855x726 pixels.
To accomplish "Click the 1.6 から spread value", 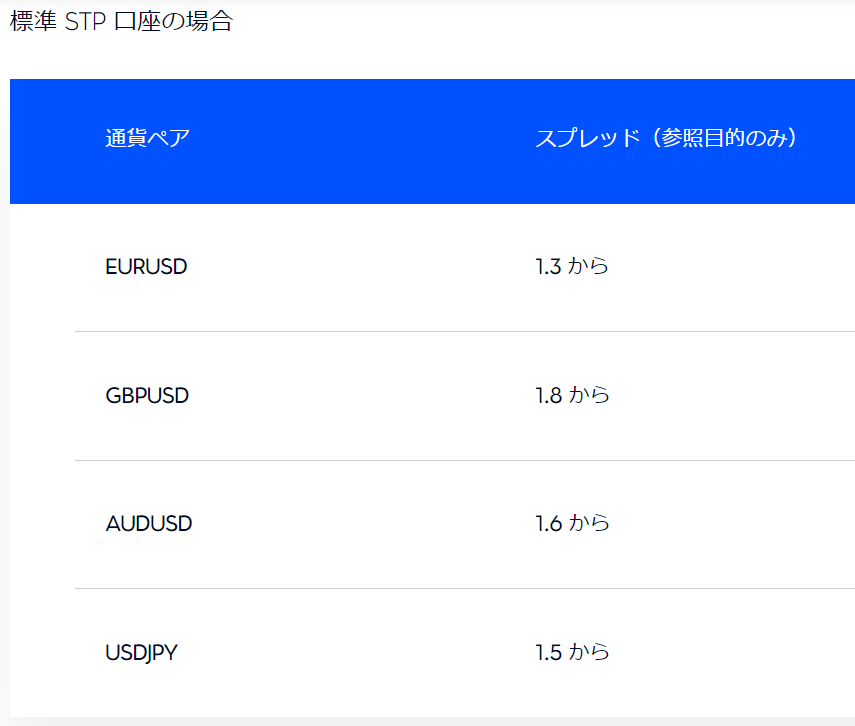I will (571, 523).
